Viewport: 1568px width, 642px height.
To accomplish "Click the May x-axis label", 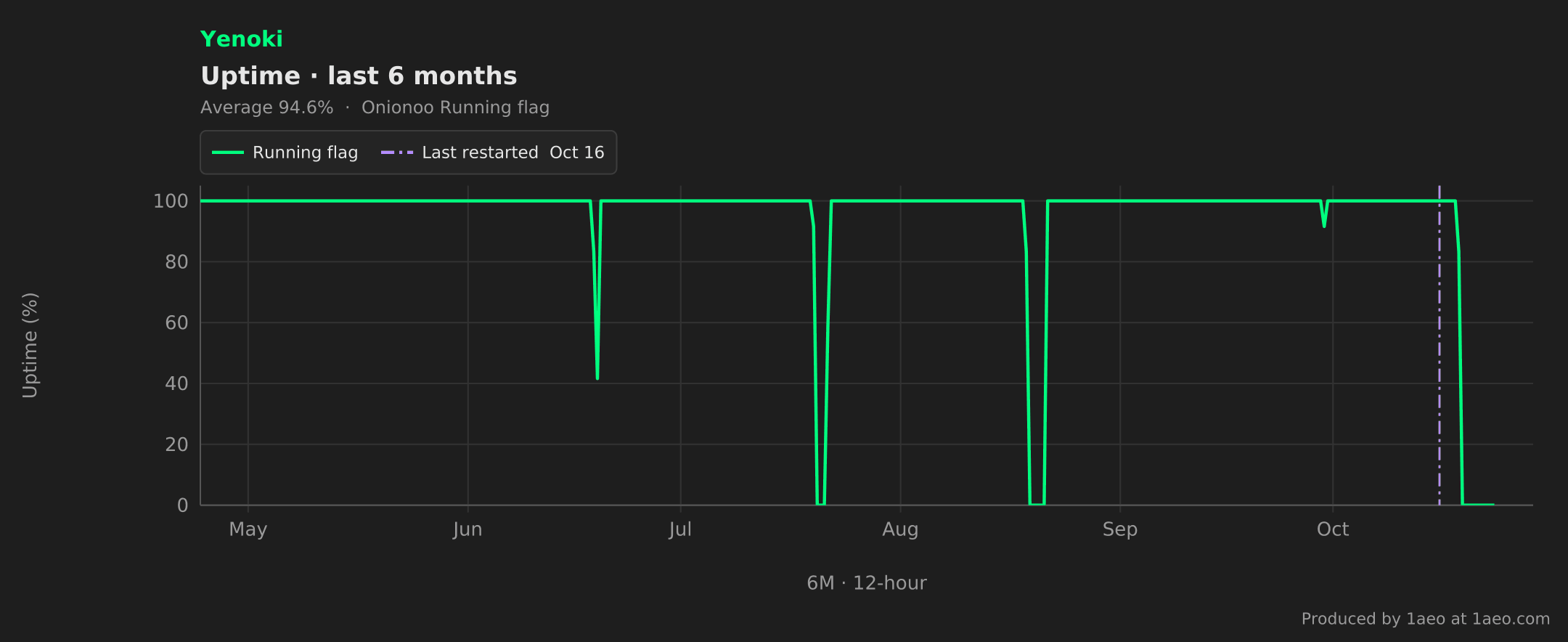I will point(248,529).
